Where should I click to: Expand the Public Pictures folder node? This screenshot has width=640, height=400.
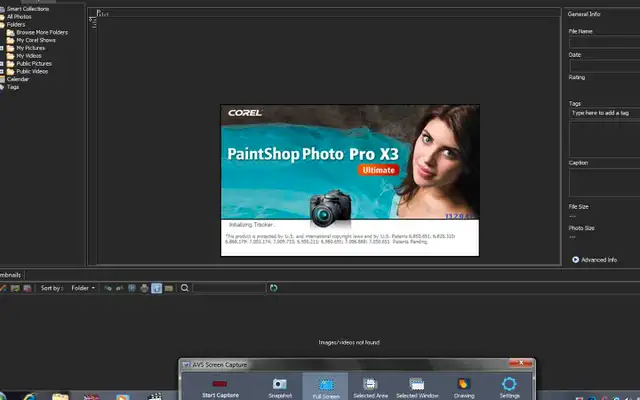point(2,64)
